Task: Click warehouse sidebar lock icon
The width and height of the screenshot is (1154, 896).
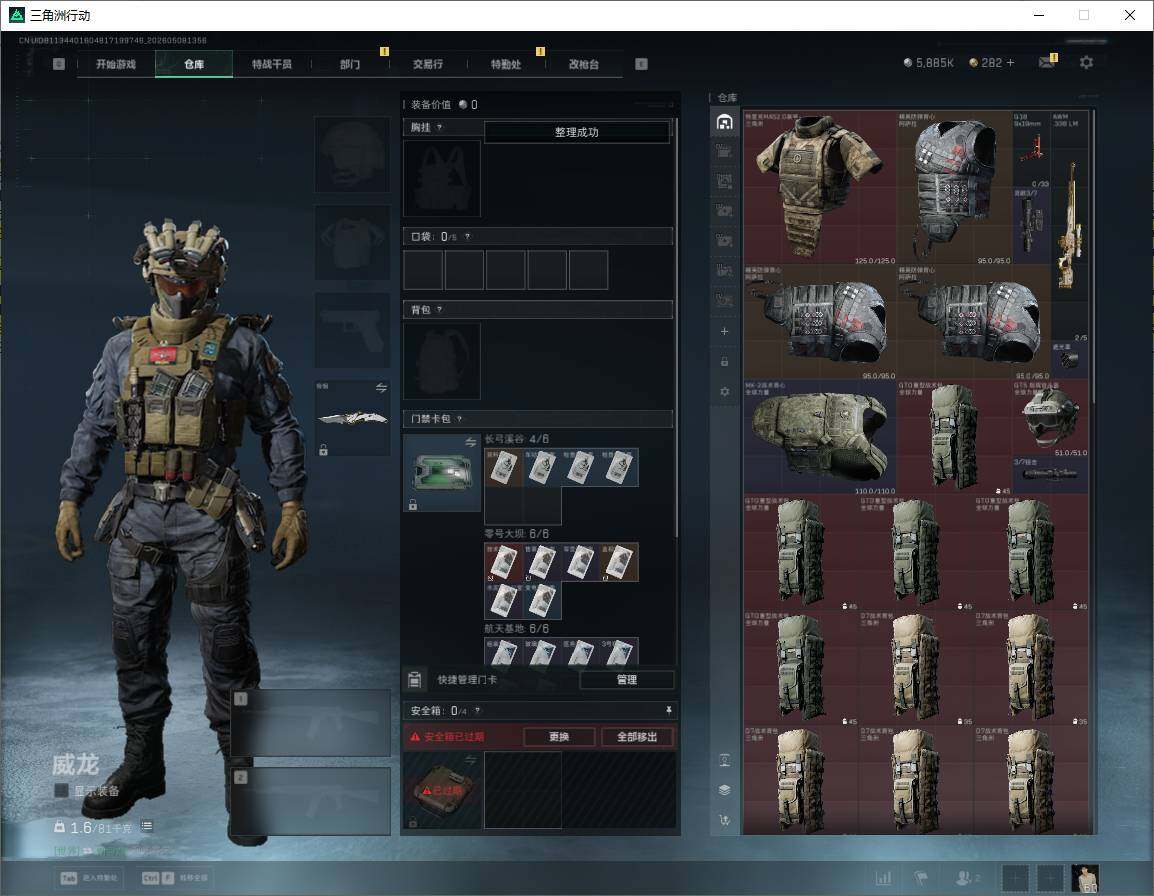Action: [x=724, y=361]
